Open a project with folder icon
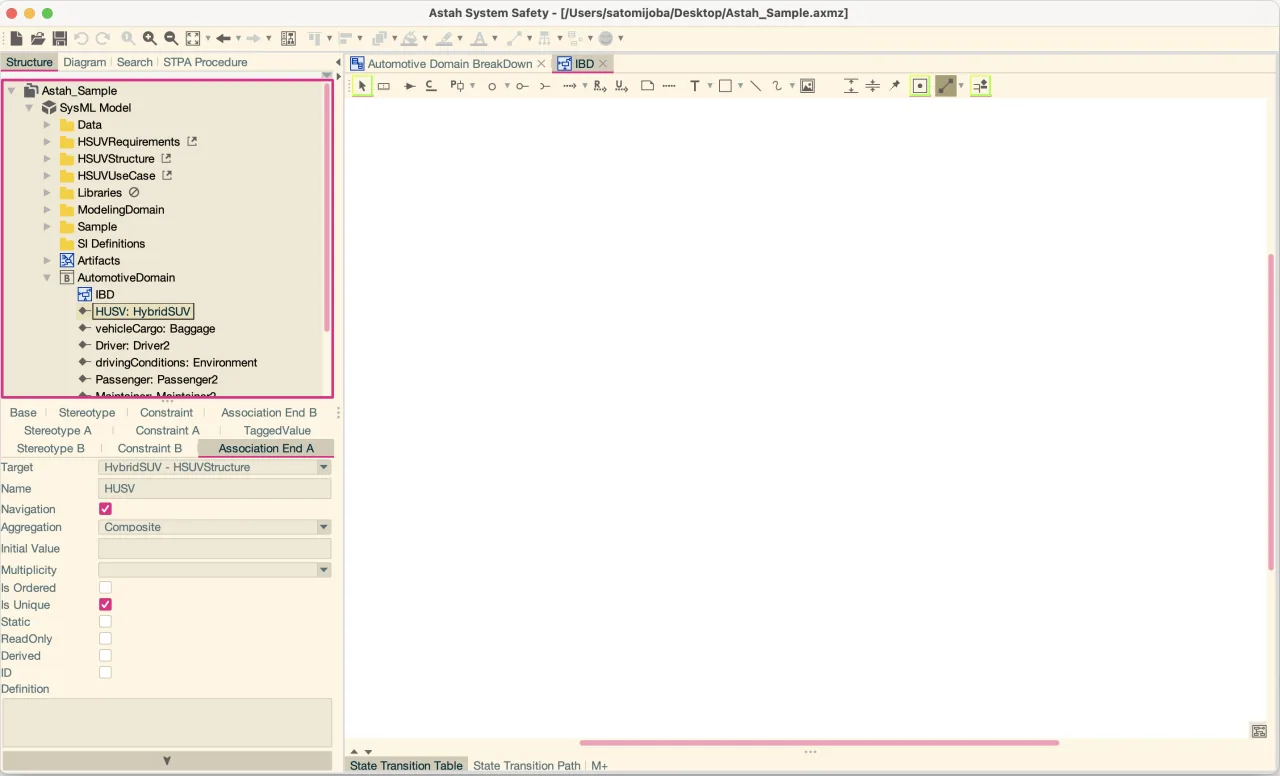This screenshot has height=776, width=1280. click(x=38, y=38)
